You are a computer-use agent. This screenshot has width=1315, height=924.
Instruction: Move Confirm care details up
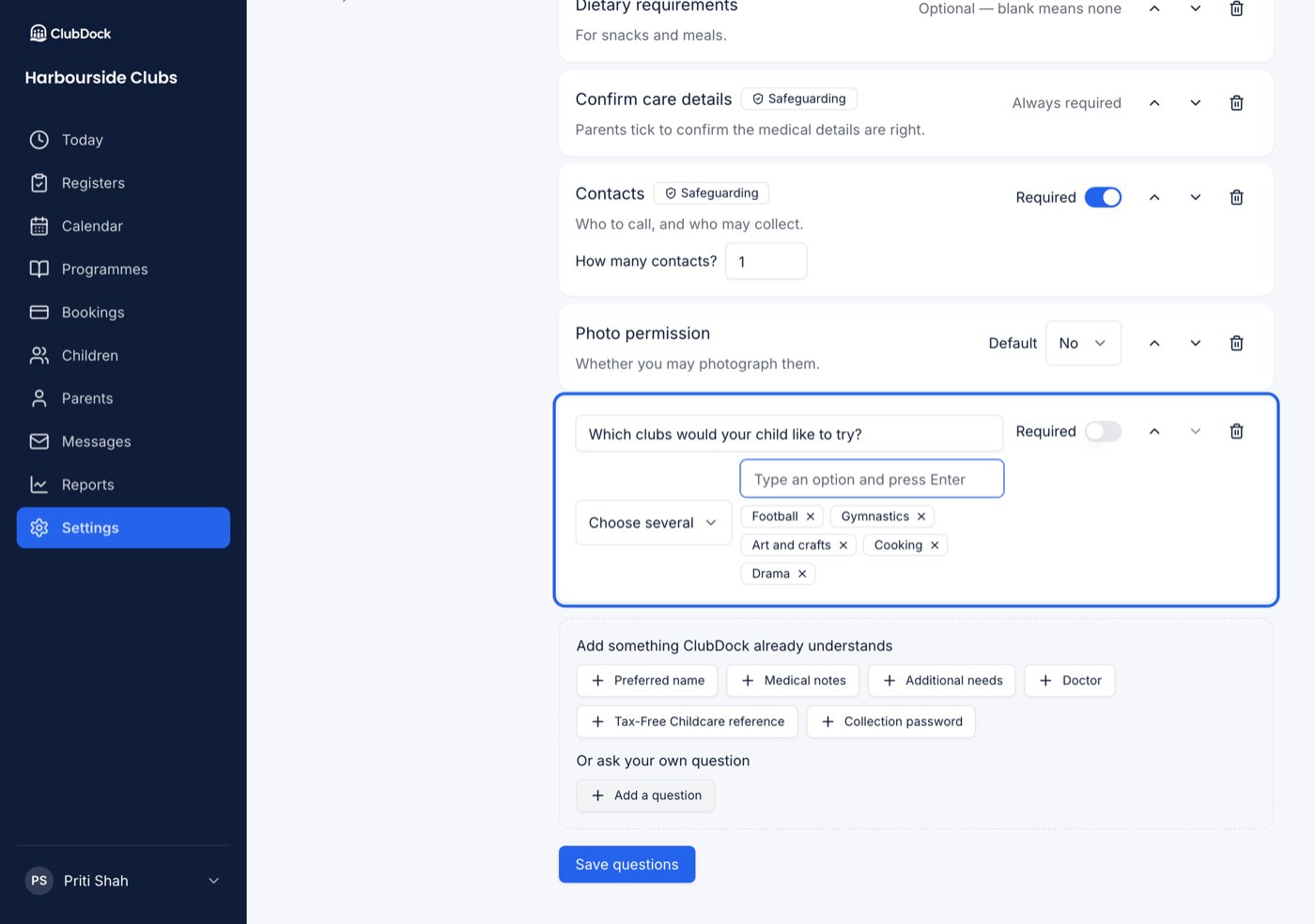click(1154, 103)
